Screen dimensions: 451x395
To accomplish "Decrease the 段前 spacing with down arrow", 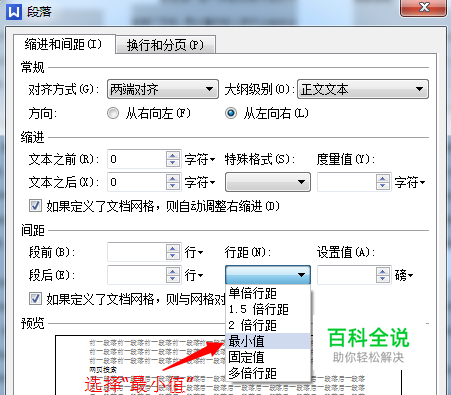I will pyautogui.click(x=173, y=256).
